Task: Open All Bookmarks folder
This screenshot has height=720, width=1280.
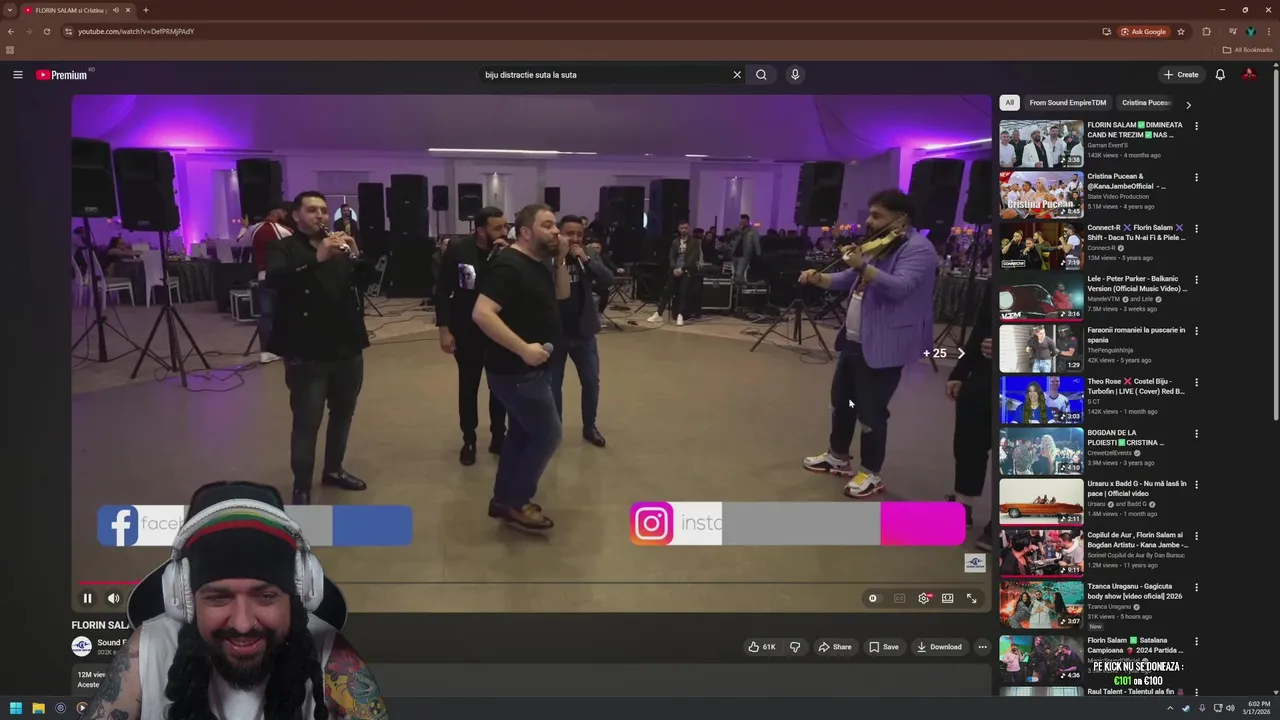Action: pos(1248,50)
